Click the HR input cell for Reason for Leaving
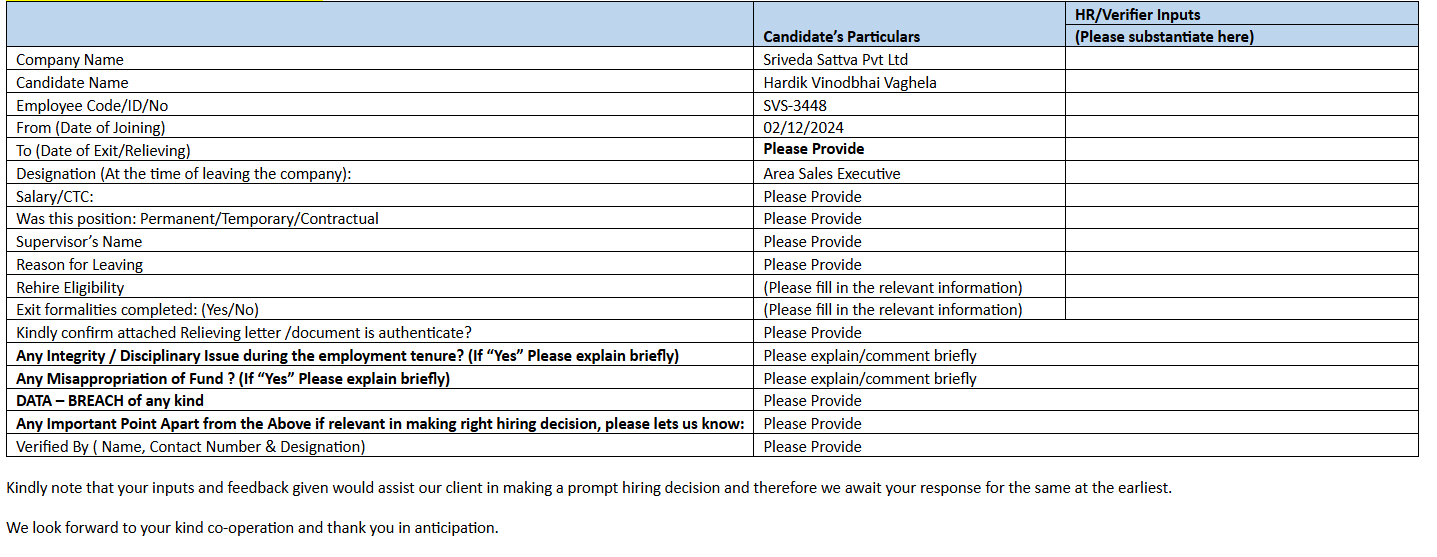This screenshot has width=1437, height=557. click(1241, 264)
